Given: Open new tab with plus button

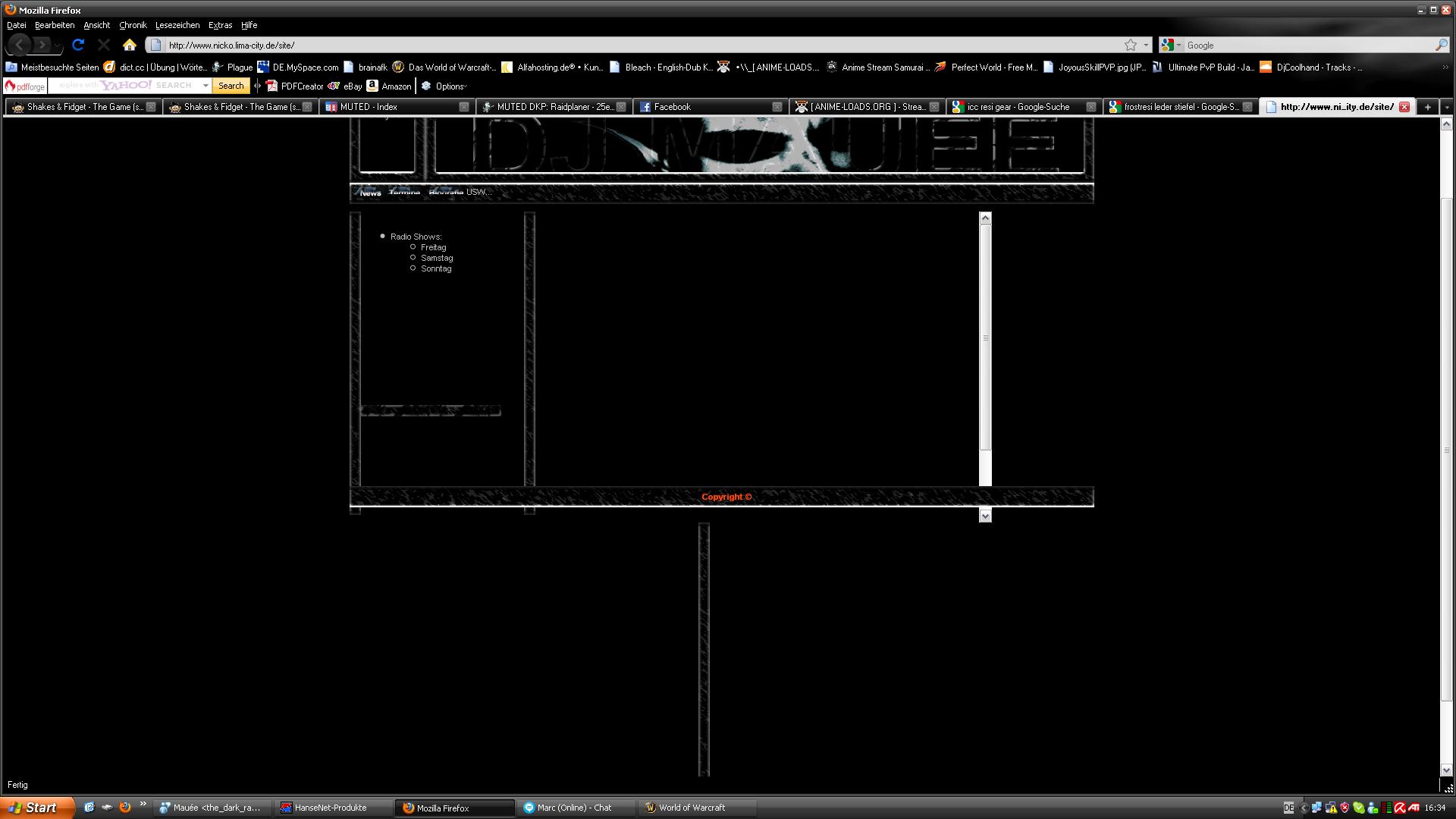Looking at the screenshot, I should pos(1427,107).
